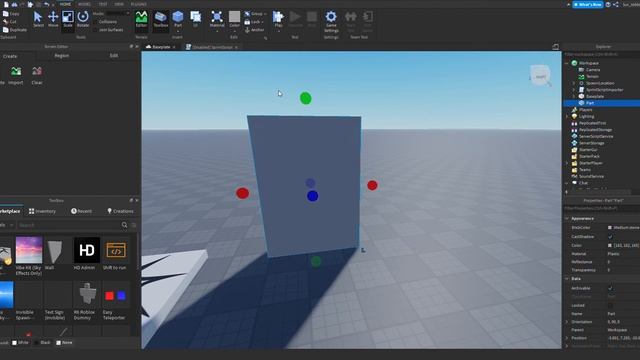This screenshot has height=360, width=640.
Task: Open the Material picker
Action: tap(217, 19)
